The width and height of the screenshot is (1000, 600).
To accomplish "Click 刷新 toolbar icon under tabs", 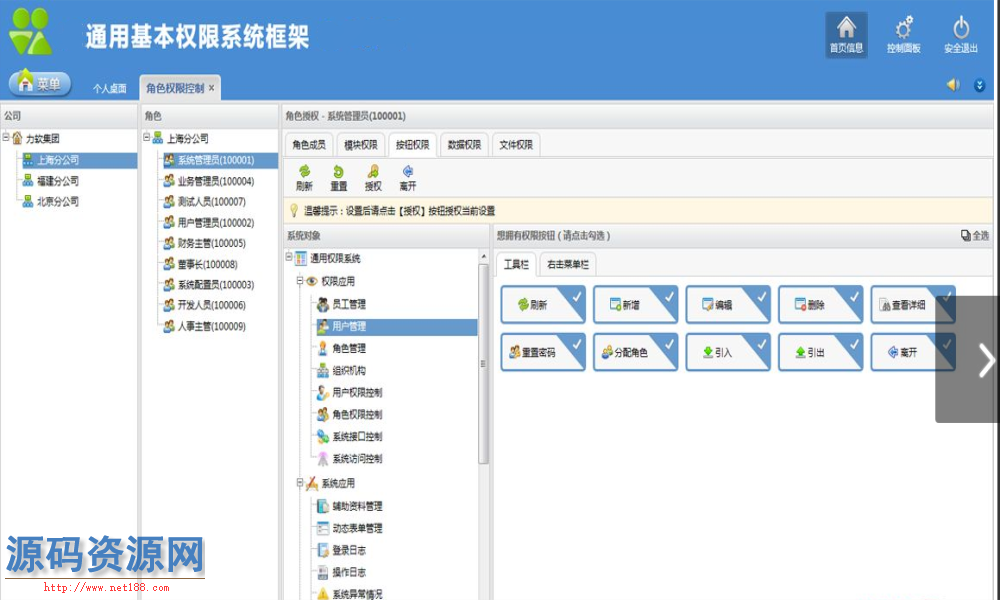I will coord(304,178).
